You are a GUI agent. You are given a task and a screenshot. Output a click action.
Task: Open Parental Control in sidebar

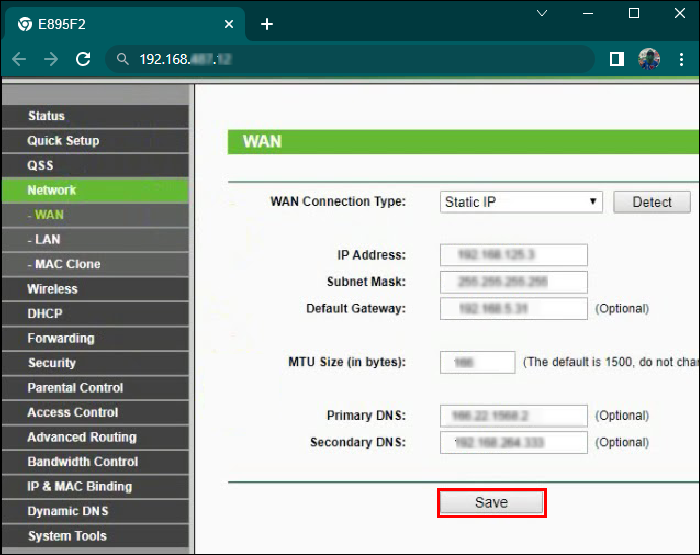coord(96,388)
